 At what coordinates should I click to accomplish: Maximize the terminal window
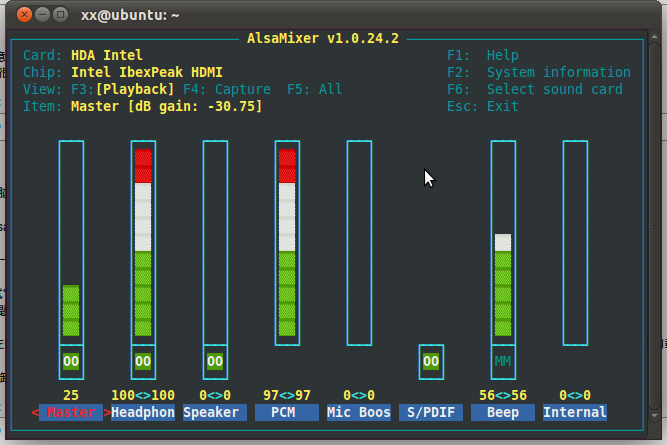[60, 15]
